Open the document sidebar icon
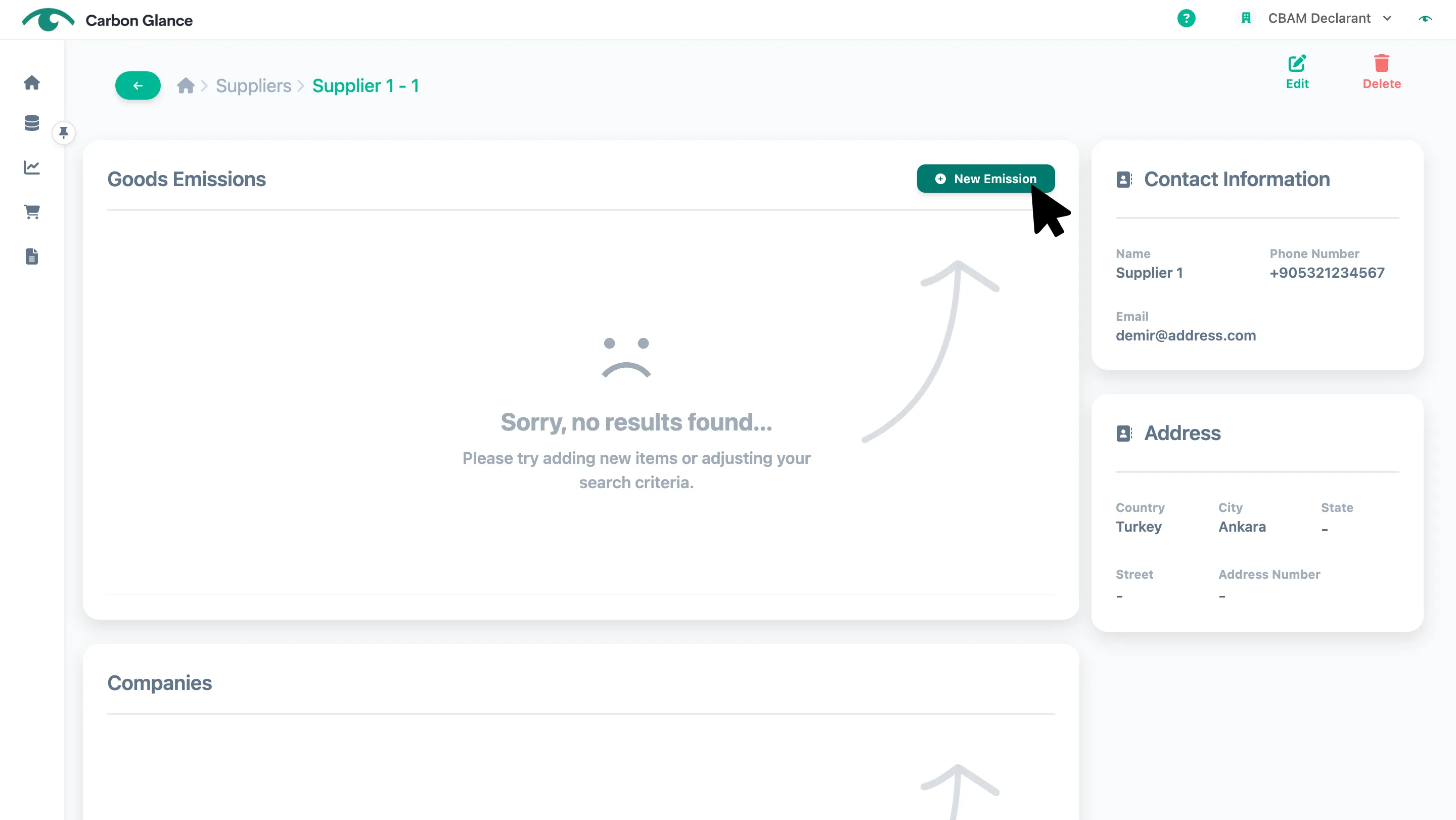The width and height of the screenshot is (1456, 820). [32, 256]
